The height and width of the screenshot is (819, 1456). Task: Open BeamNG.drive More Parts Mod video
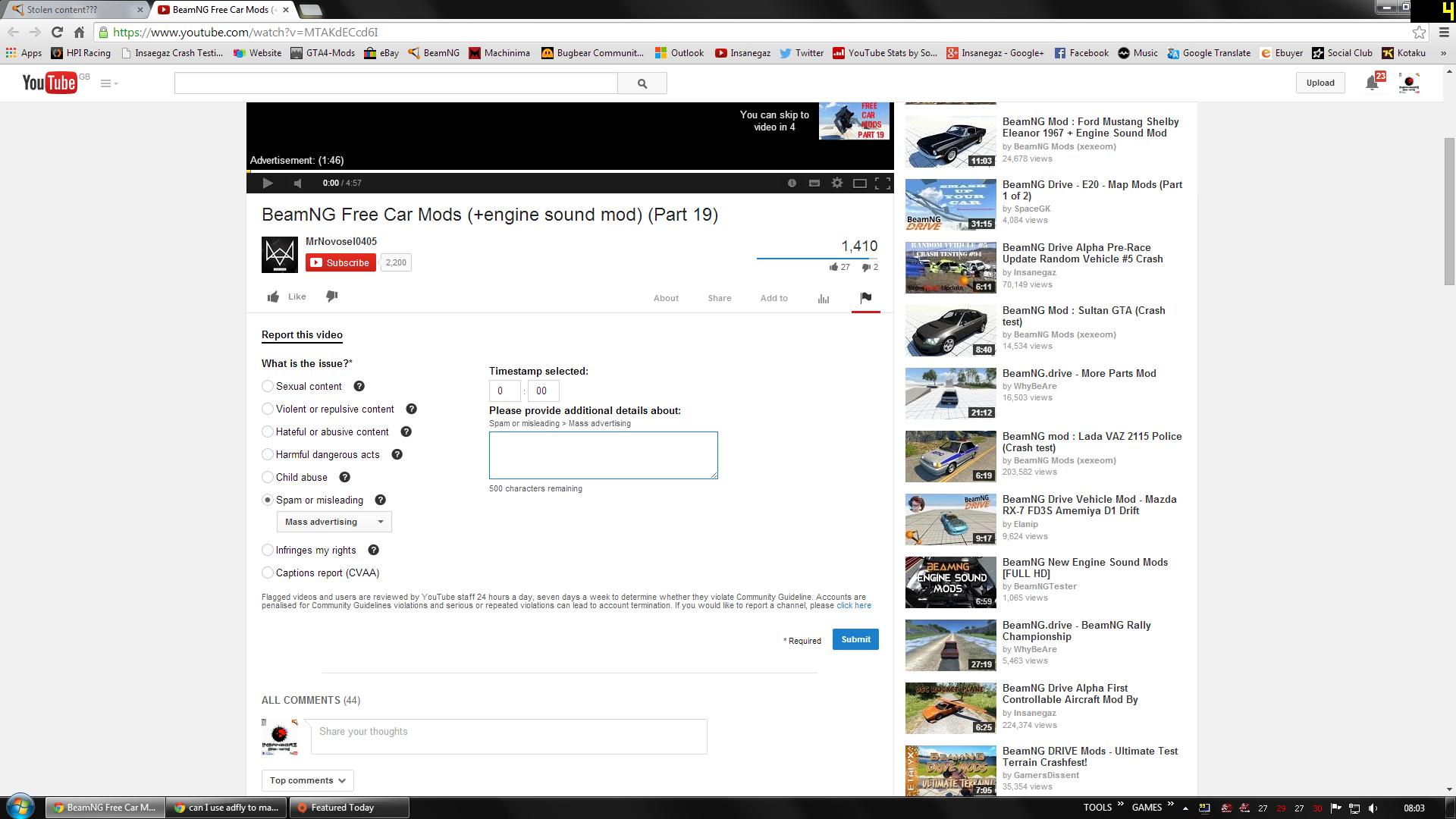(1079, 373)
